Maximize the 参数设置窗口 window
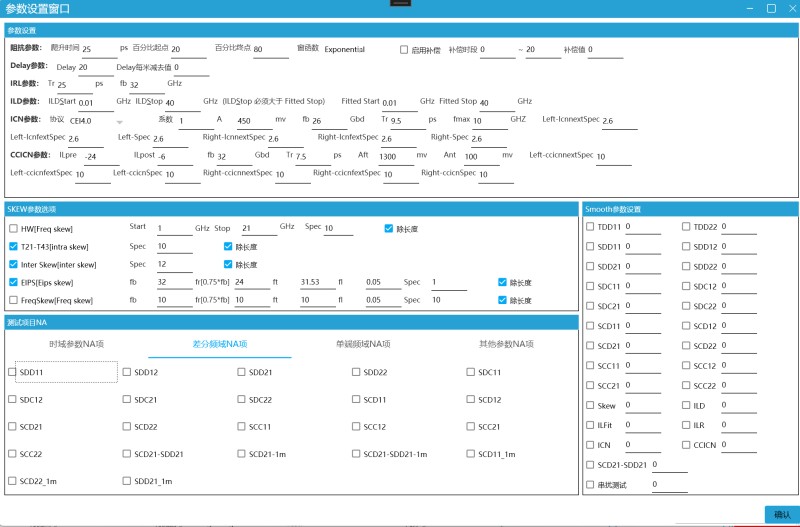The image size is (800, 527). 771,8
